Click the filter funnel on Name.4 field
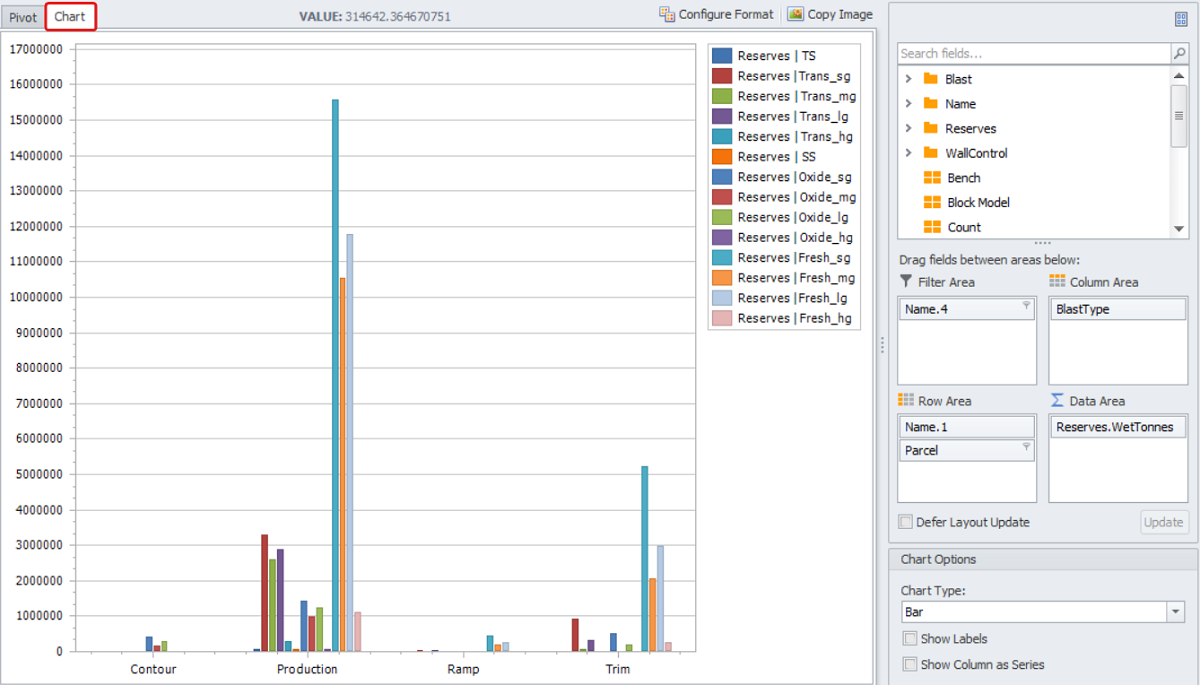The height and width of the screenshot is (685, 1200). [x=1026, y=306]
